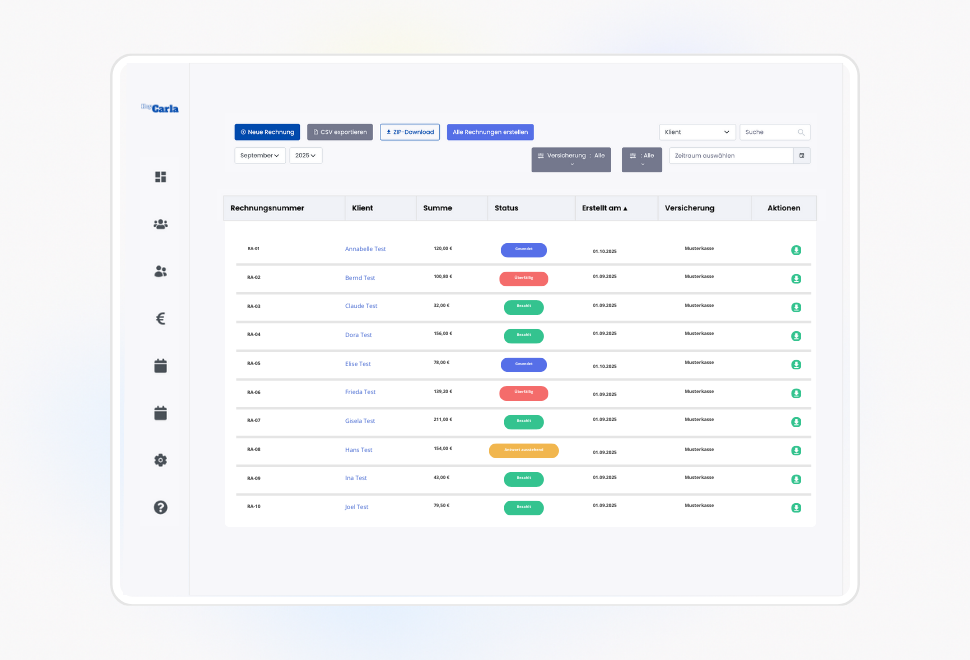Image resolution: width=970 pixels, height=660 pixels.
Task: Click the Bezahlt badge for RA-10
Action: 524,508
